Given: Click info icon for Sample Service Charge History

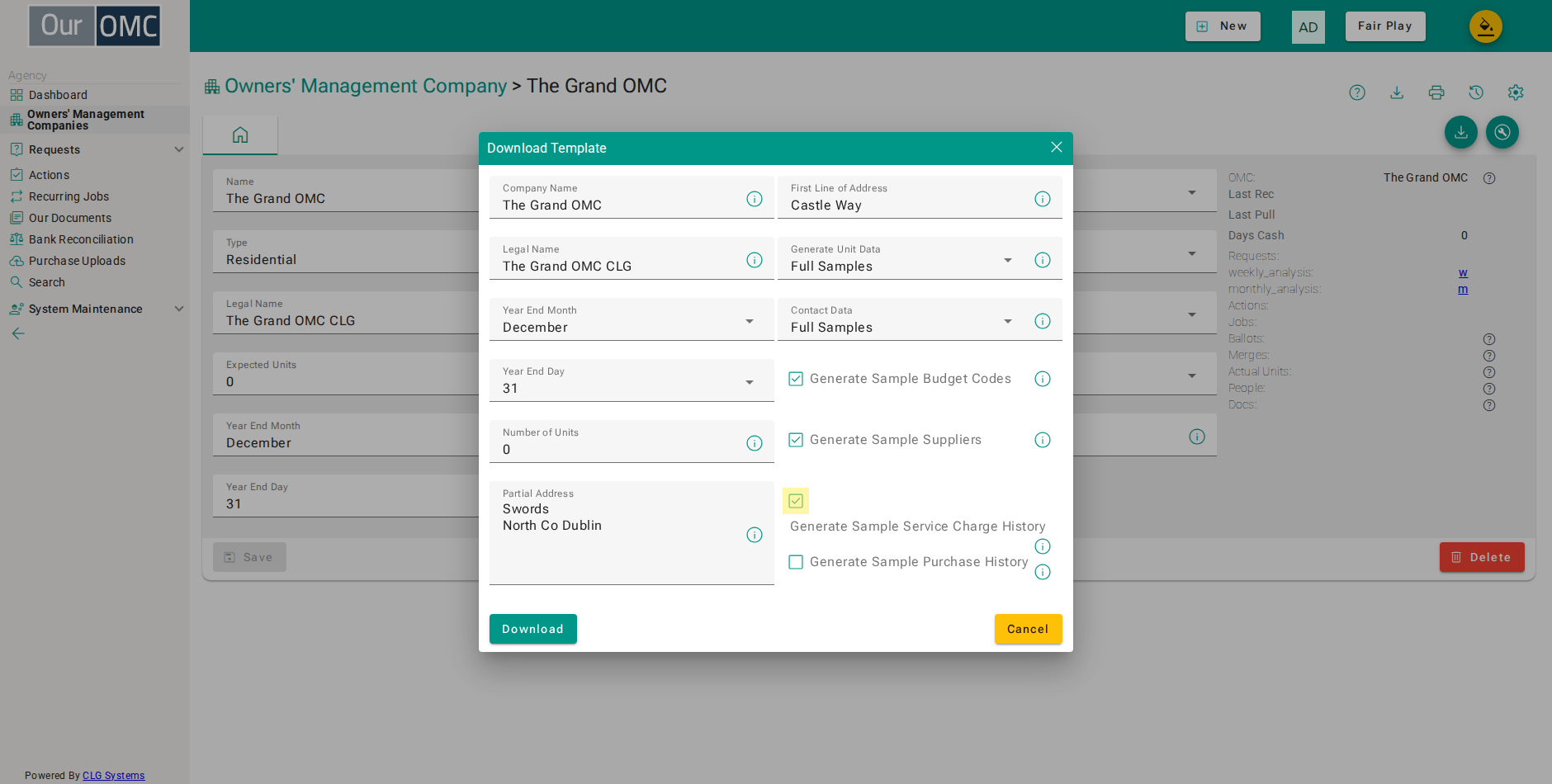Looking at the screenshot, I should [1043, 546].
